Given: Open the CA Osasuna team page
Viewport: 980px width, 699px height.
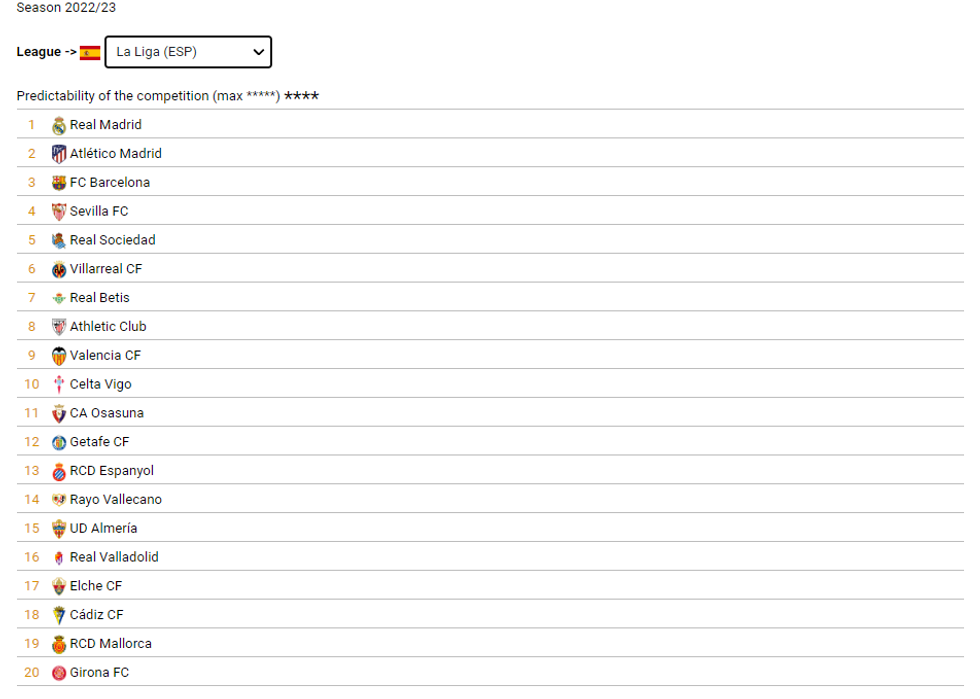Looking at the screenshot, I should pyautogui.click(x=106, y=413).
